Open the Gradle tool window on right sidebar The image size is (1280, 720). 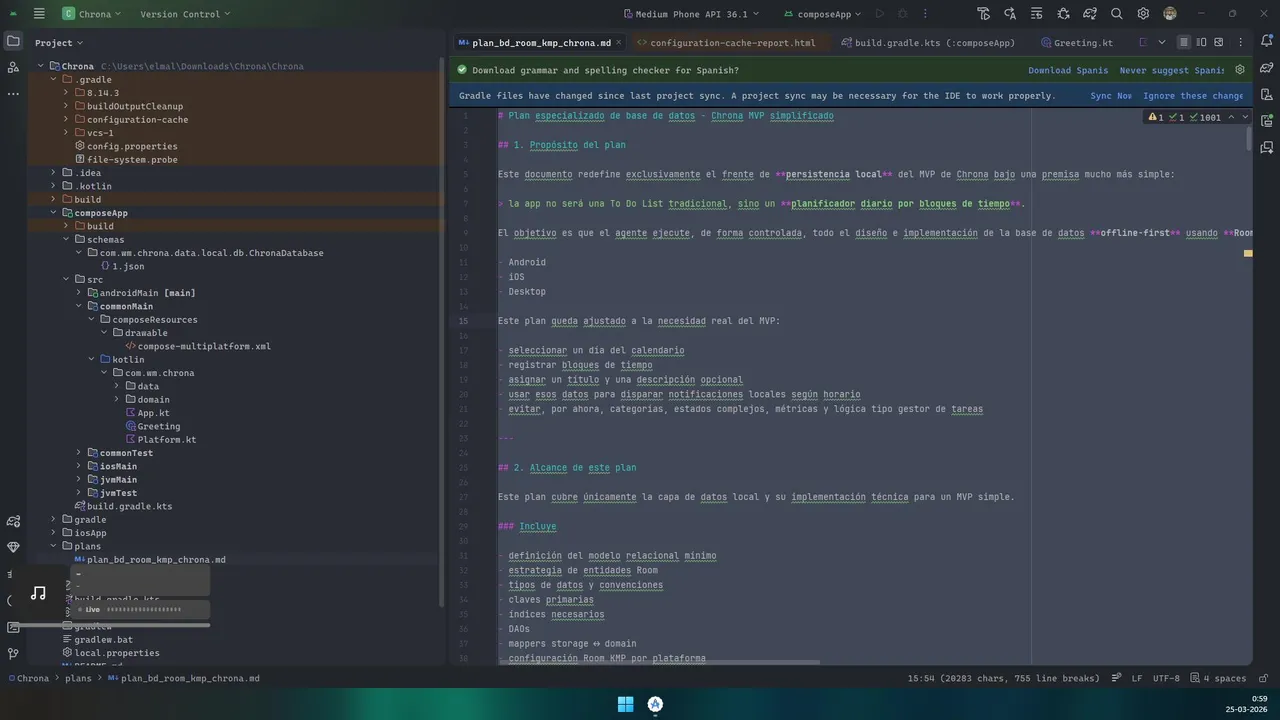(1267, 68)
